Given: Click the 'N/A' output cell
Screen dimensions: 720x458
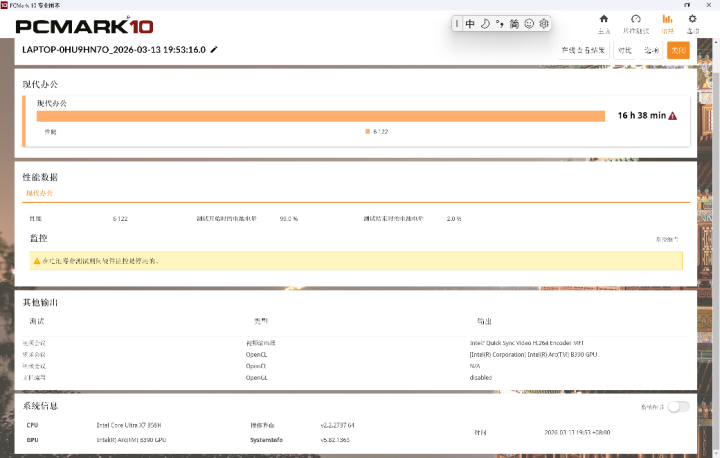Looking at the screenshot, I should [x=475, y=366].
